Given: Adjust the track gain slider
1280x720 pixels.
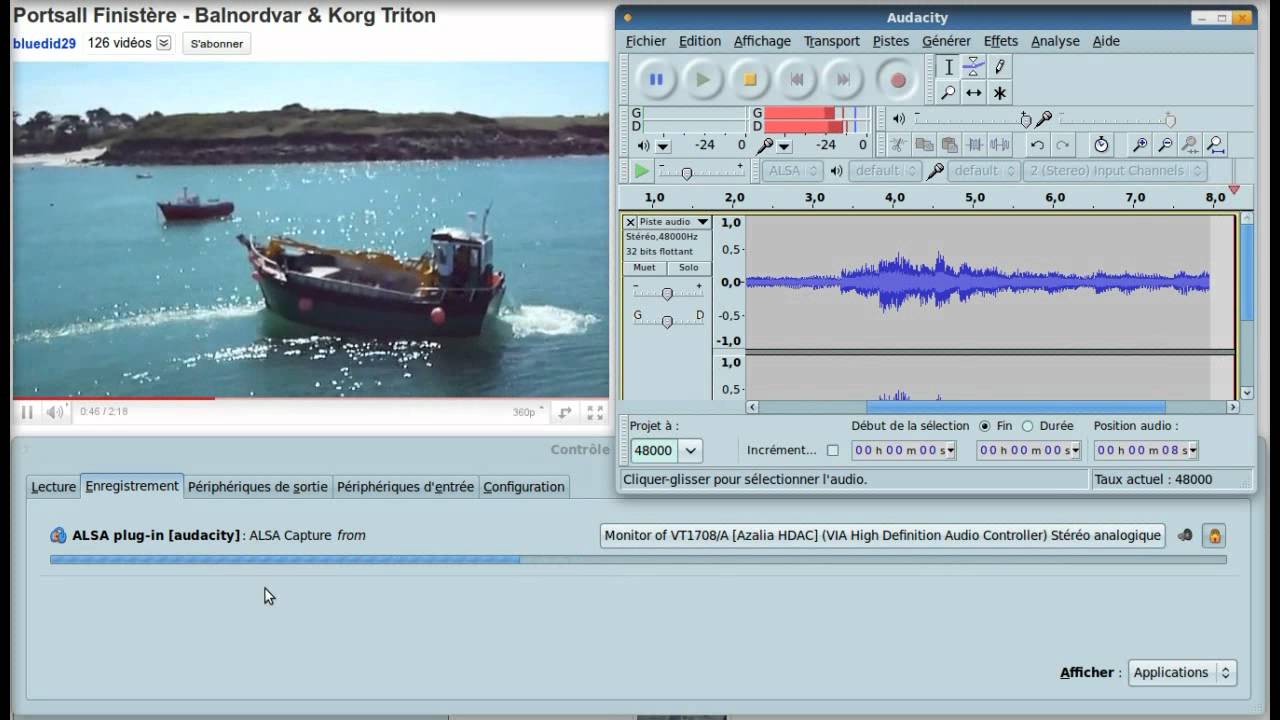Looking at the screenshot, I should (667, 293).
